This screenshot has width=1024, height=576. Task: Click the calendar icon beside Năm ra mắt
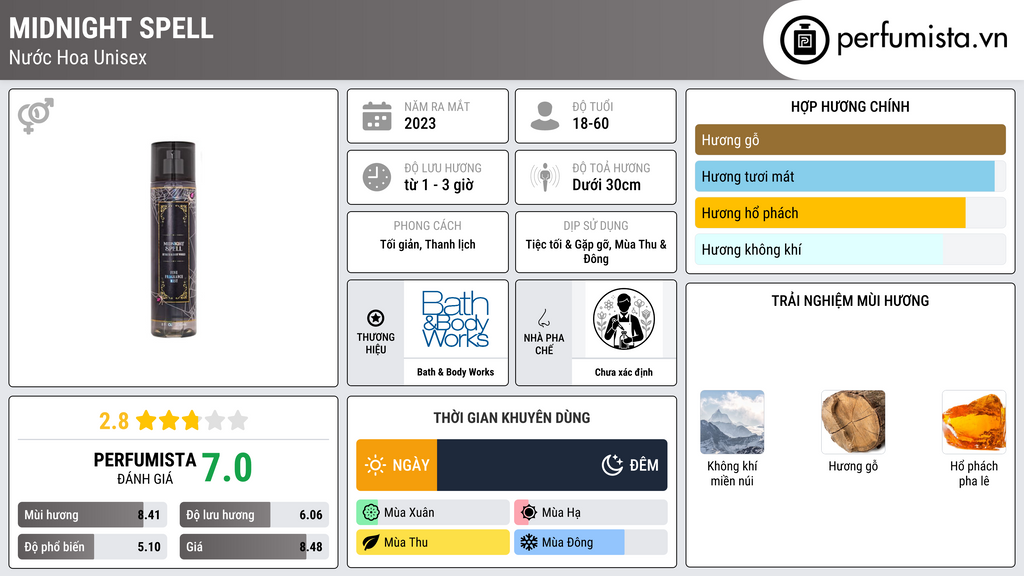coord(377,116)
